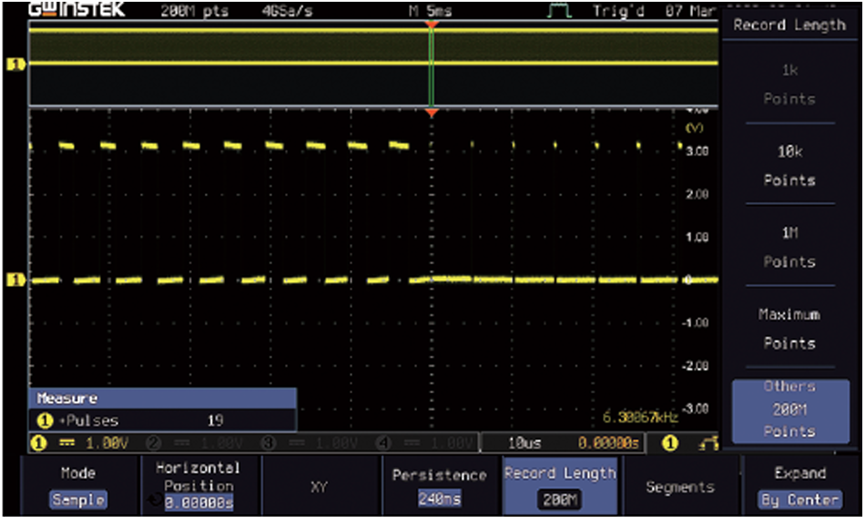Viewport: 865px width, 517px height.
Task: Click the channel 2 indicator in status bar
Action: (x=153, y=443)
